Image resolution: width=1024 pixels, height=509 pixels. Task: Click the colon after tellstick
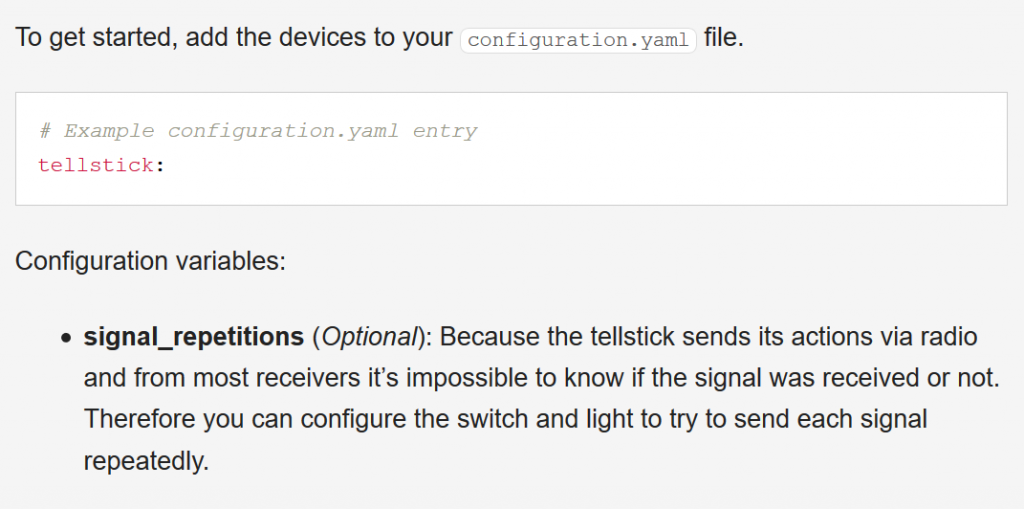(158, 166)
